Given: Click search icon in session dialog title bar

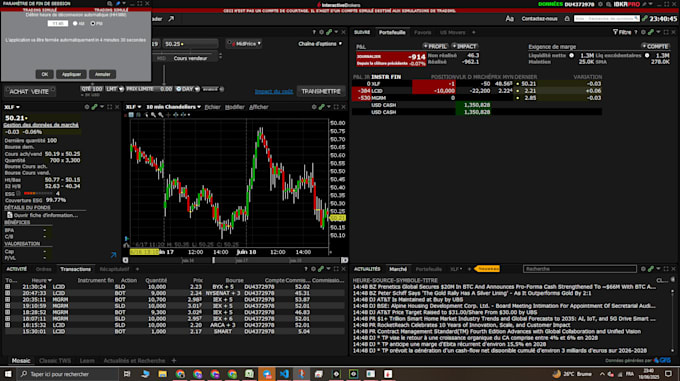Looking at the screenshot, I should [x=110, y=3].
